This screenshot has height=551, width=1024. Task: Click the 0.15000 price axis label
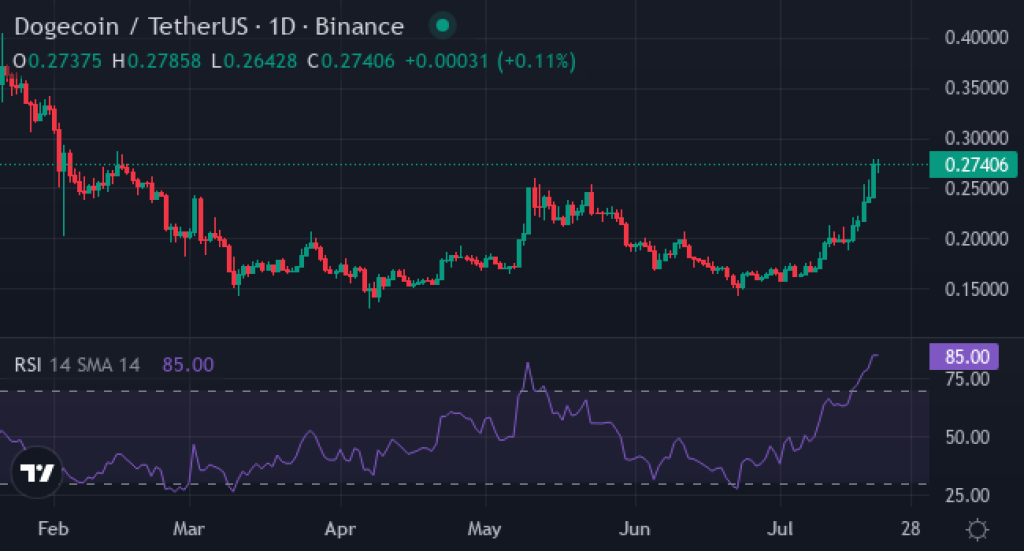976,289
